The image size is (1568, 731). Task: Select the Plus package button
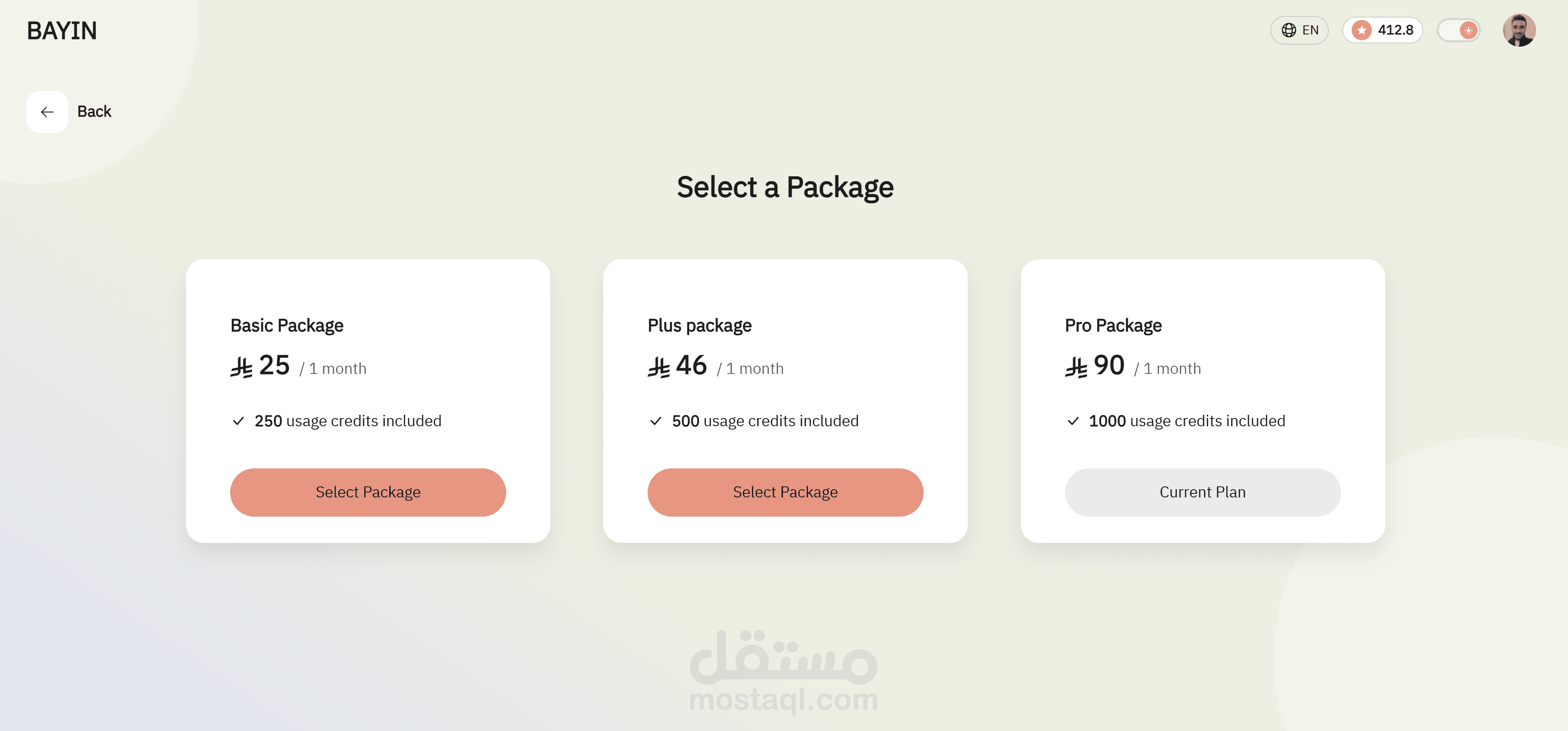785,492
